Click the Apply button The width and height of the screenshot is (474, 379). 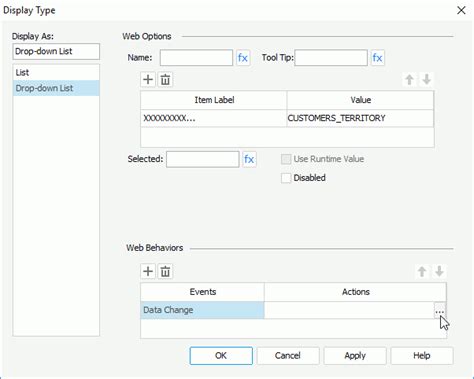tap(355, 356)
